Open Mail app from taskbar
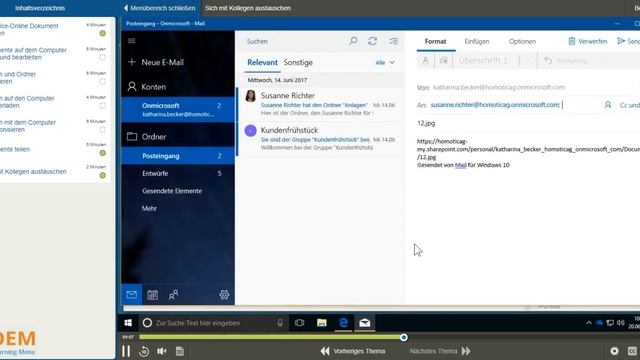The image size is (640, 360). [364, 323]
